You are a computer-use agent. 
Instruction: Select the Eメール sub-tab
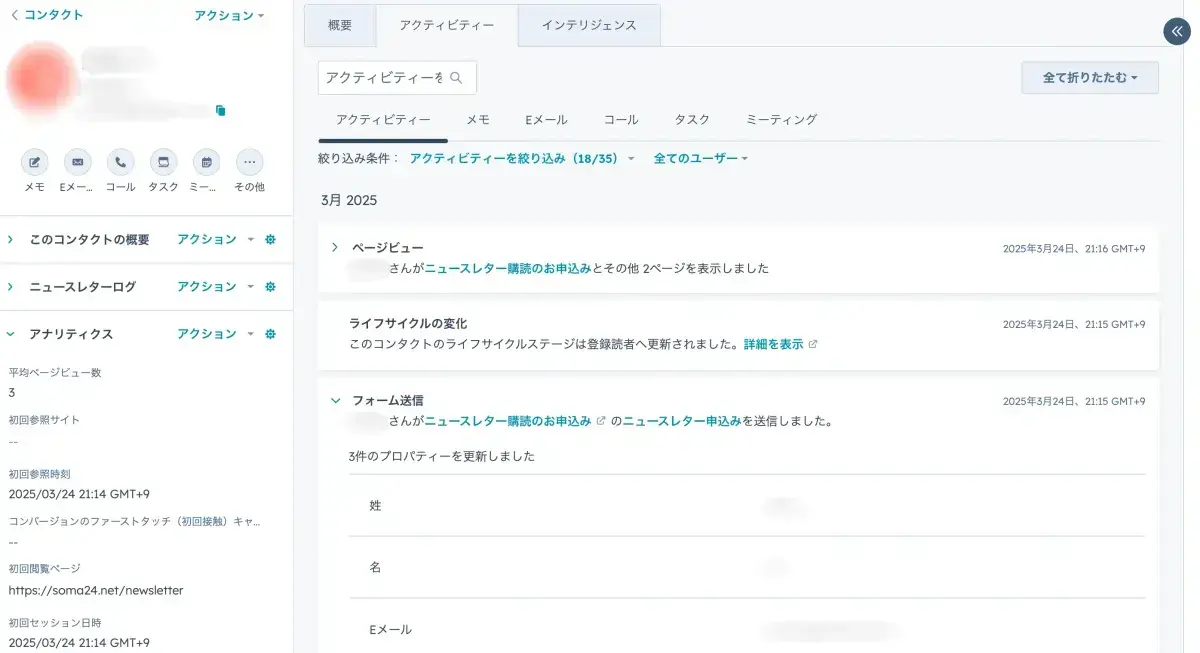click(x=546, y=119)
